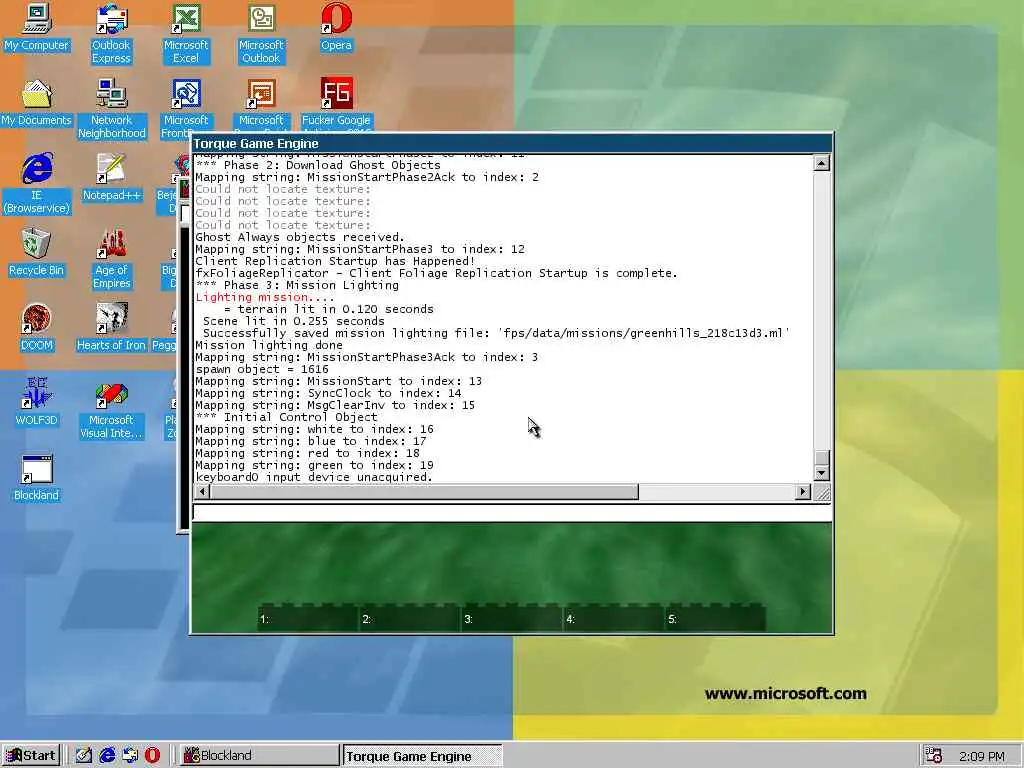Select inventory slot 5 in game HUD

coord(716,618)
